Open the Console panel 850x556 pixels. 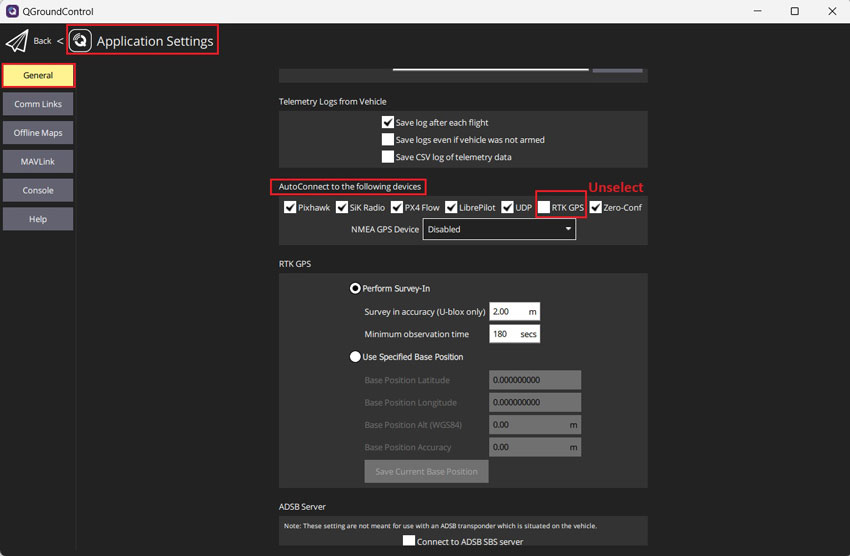tap(38, 190)
